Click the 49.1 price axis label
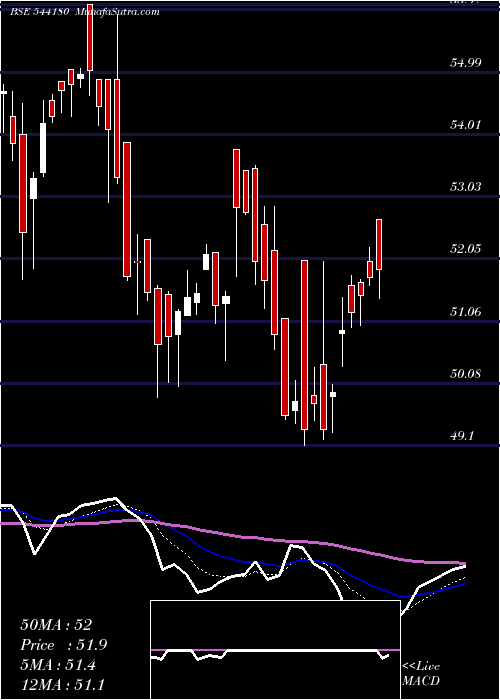Viewport: 500px width, 700px height. pos(462,435)
